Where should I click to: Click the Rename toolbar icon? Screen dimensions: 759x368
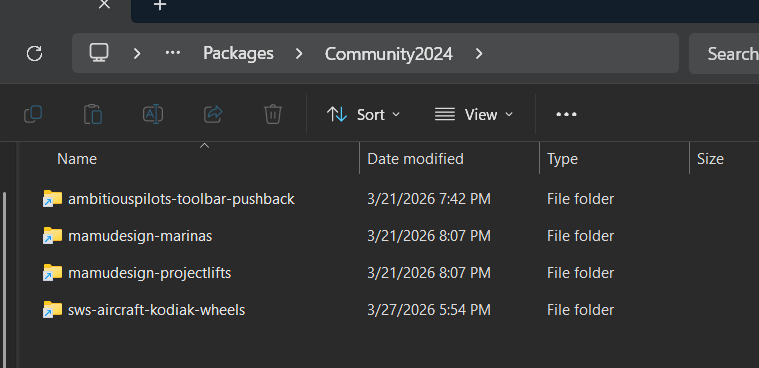point(153,114)
